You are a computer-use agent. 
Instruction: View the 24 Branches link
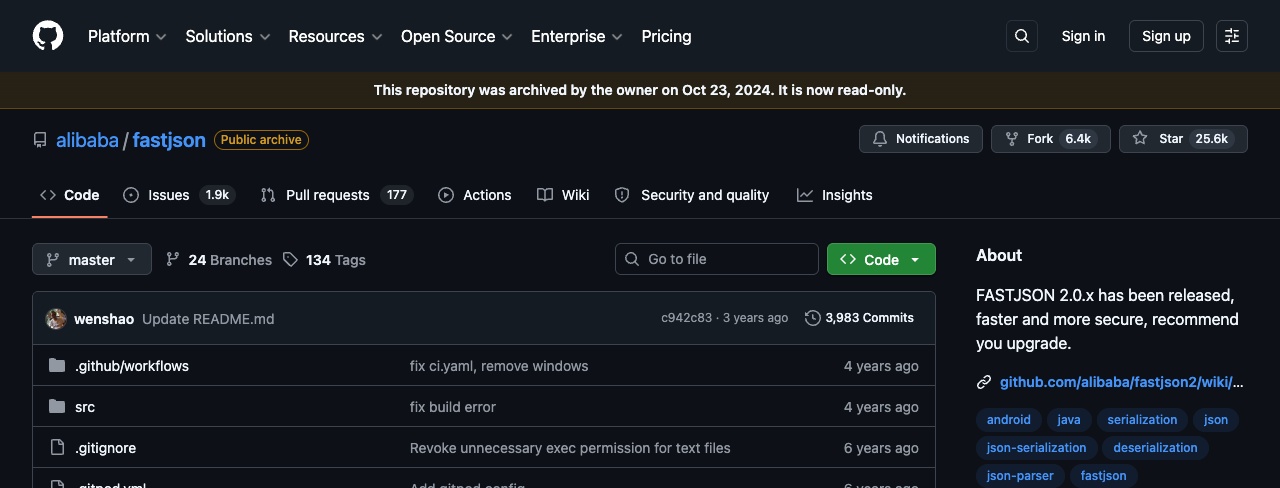[x=219, y=259]
